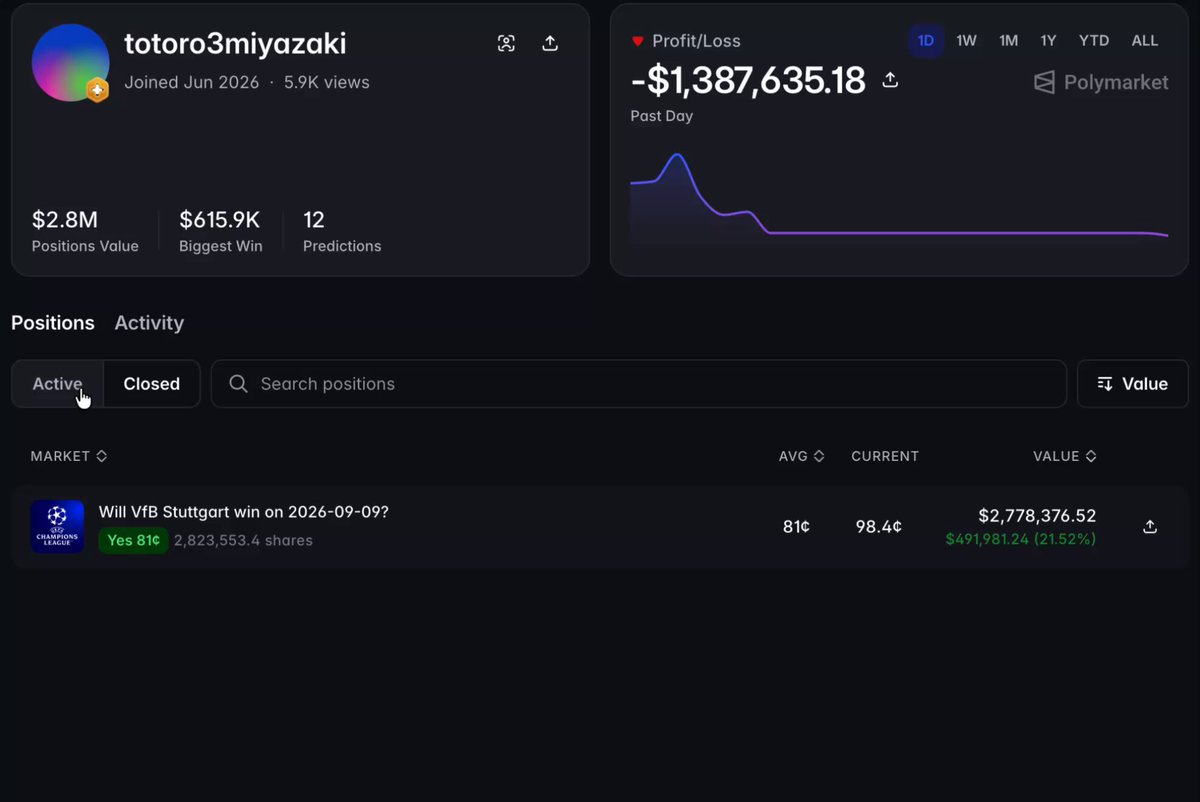Select the 1M time range
The height and width of the screenshot is (802, 1200).
point(1008,41)
